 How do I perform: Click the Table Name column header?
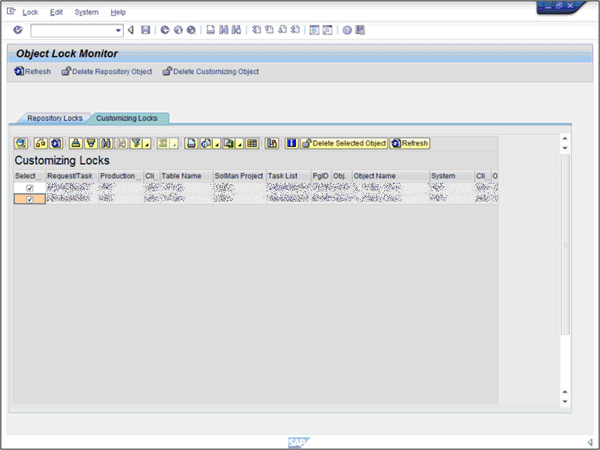pos(186,176)
